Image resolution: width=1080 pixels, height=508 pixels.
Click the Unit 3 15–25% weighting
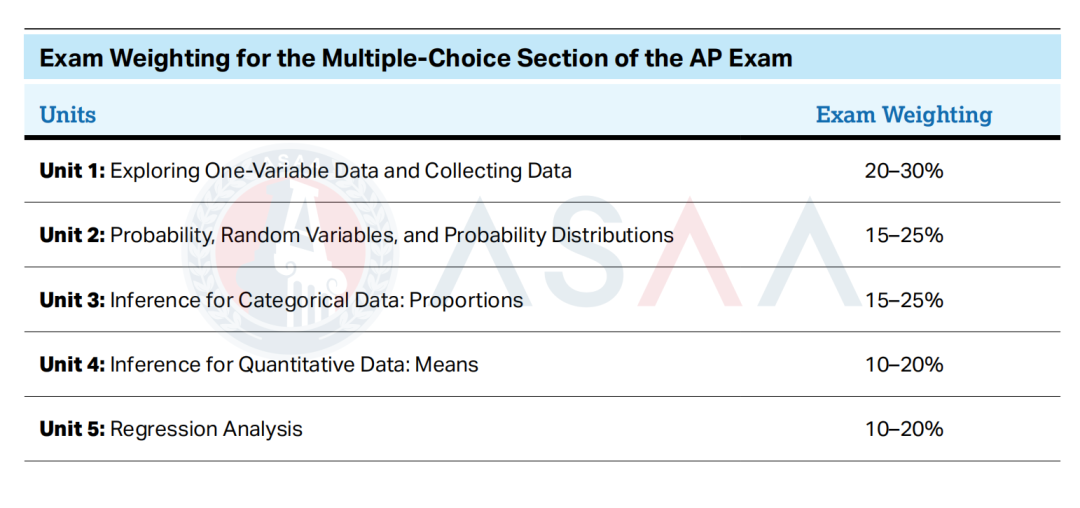point(904,300)
